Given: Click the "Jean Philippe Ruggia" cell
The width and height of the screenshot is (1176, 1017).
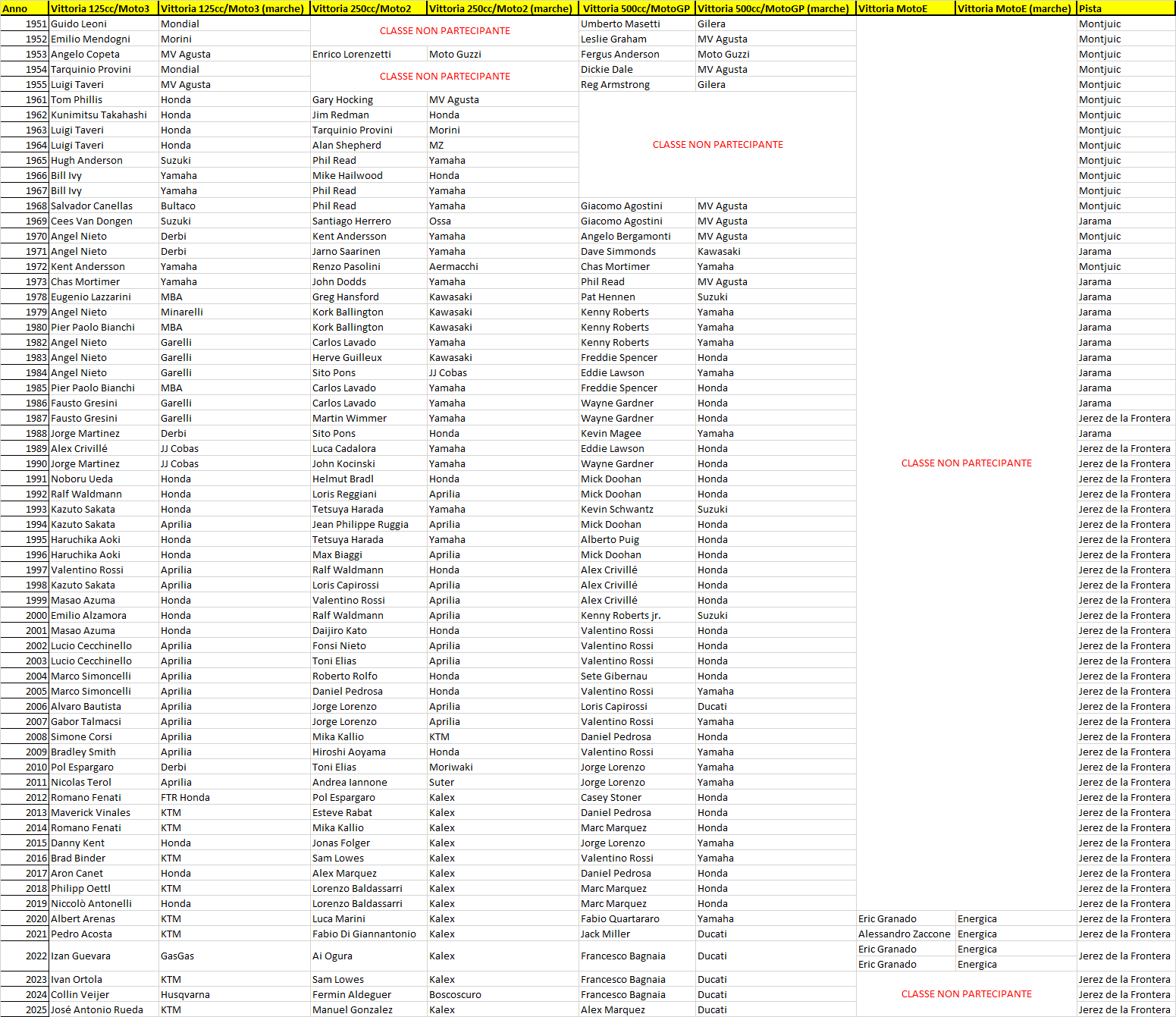Looking at the screenshot, I should [360, 524].
